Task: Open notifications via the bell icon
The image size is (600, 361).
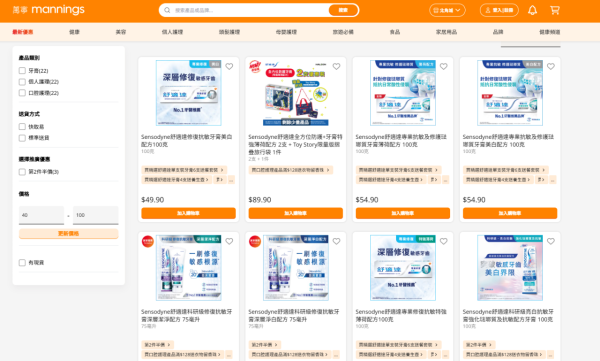Action: click(x=532, y=10)
